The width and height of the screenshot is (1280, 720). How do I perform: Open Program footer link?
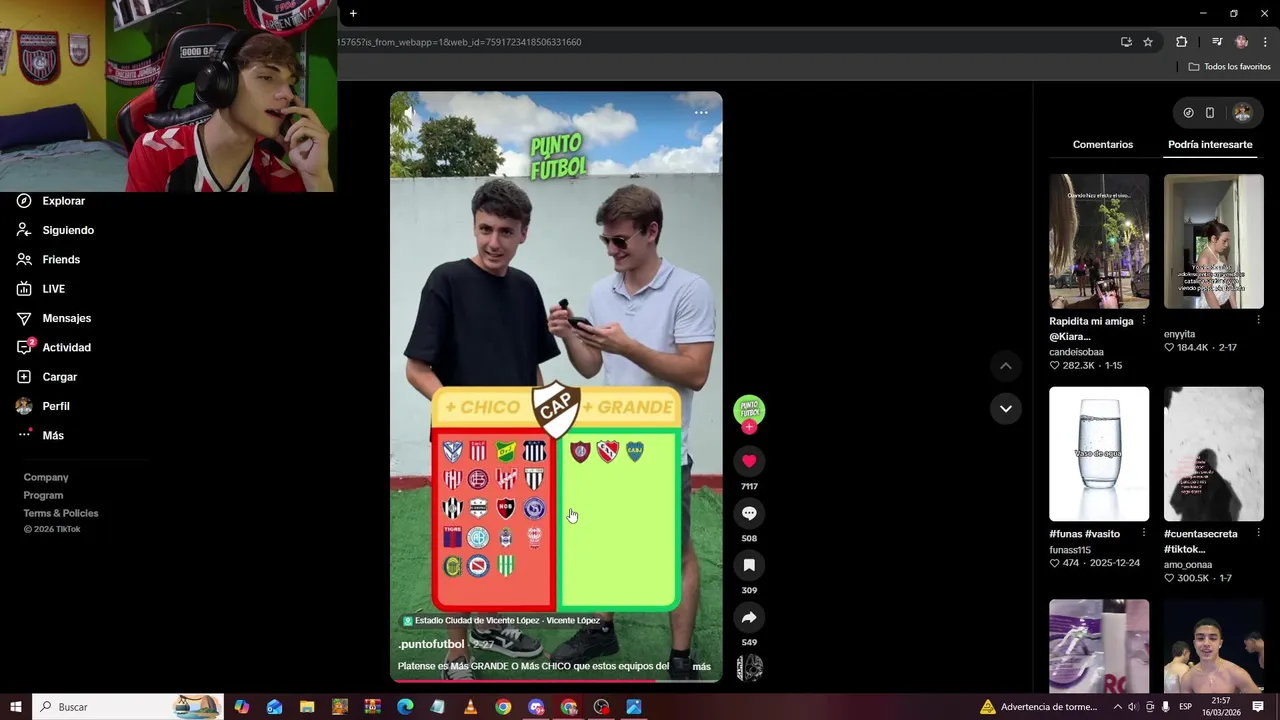tap(43, 496)
